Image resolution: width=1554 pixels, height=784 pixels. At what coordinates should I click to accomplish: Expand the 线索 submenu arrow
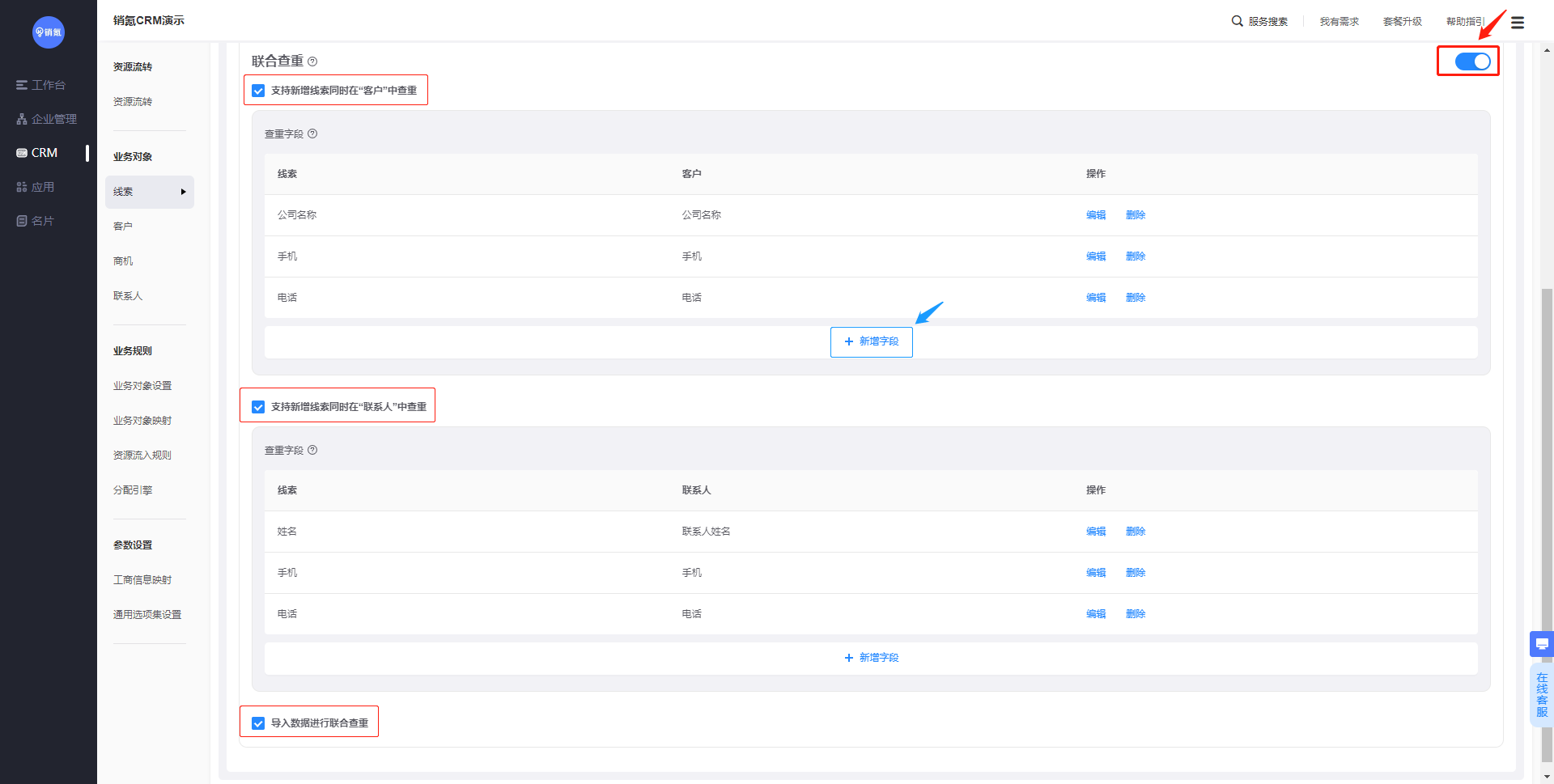184,192
